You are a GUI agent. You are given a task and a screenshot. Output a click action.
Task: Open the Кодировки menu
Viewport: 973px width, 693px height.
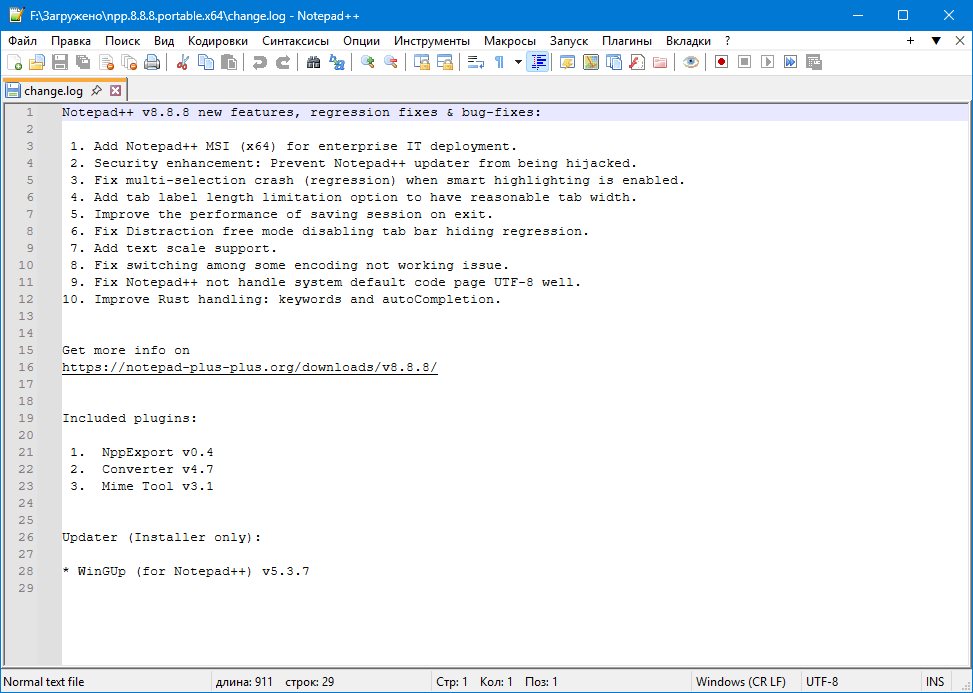point(218,41)
